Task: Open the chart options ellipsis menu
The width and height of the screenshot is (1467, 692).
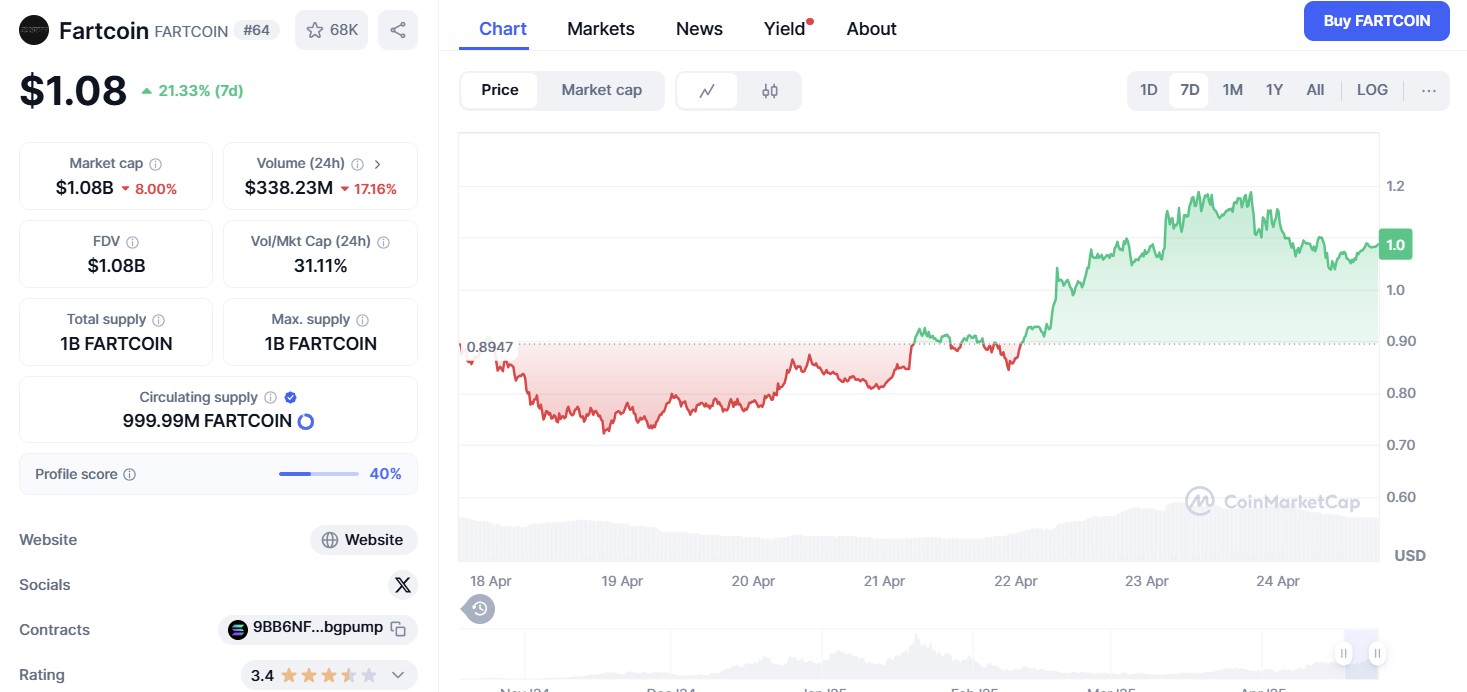Action: 1429,90
